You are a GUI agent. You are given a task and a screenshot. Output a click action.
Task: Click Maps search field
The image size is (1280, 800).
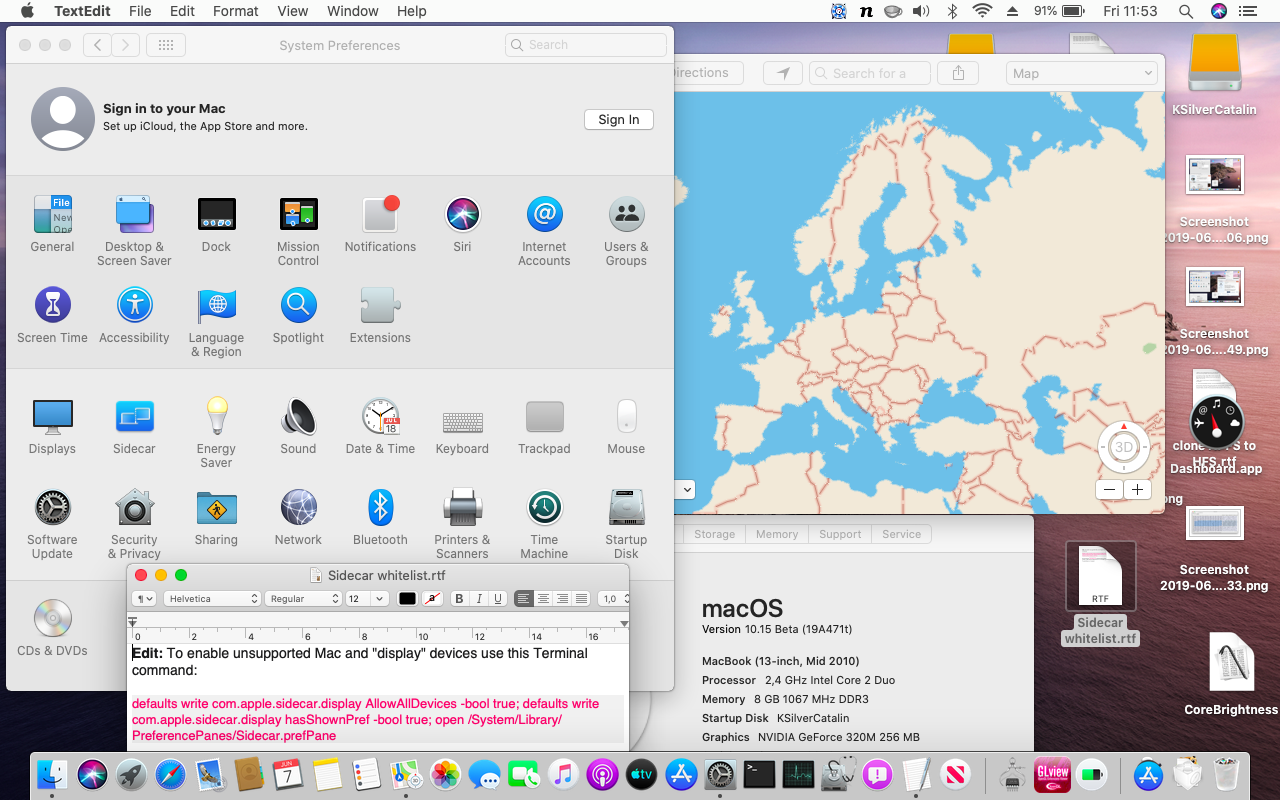(x=870, y=73)
